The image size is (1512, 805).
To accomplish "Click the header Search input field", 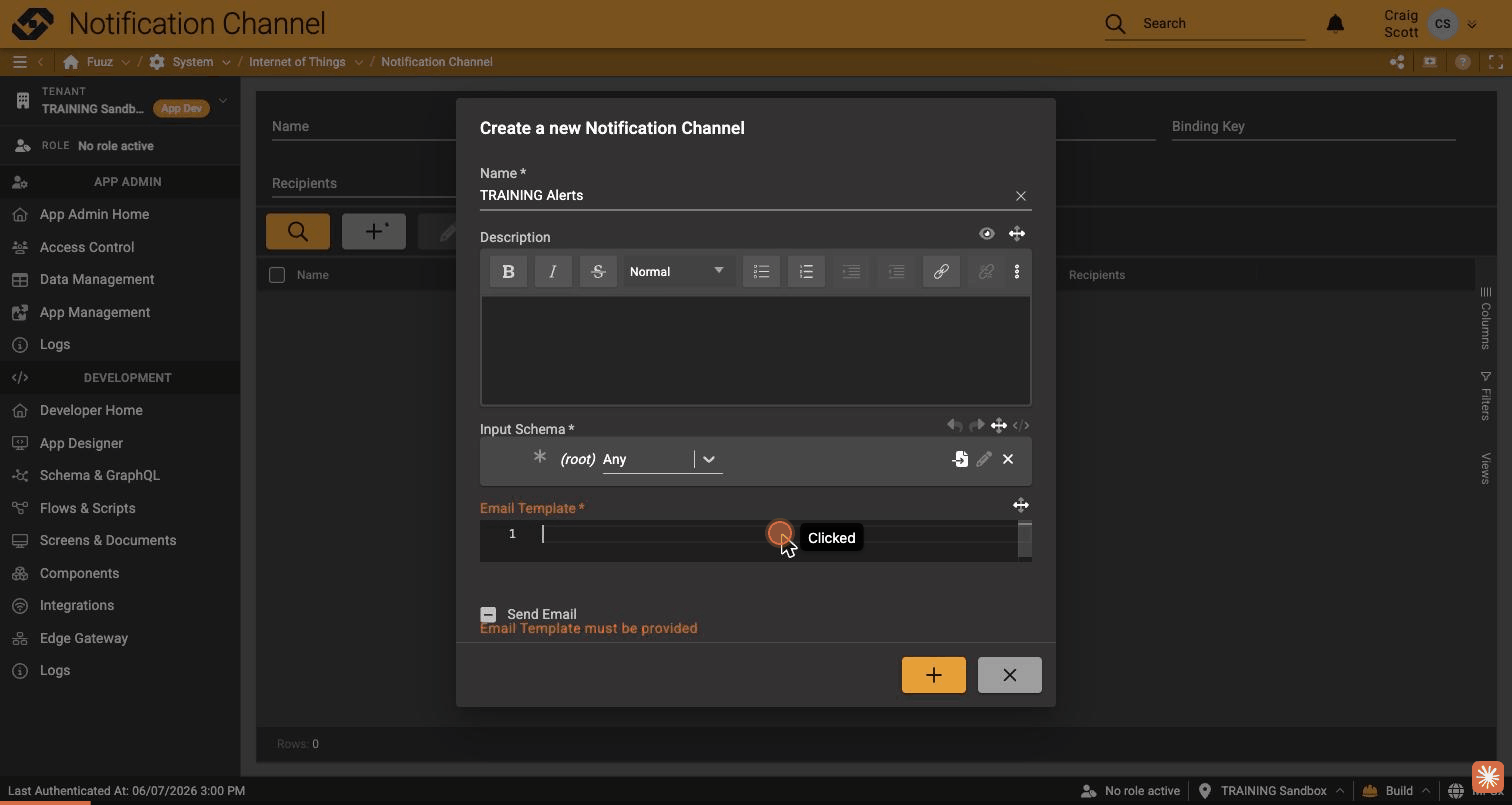I will 1222,23.
